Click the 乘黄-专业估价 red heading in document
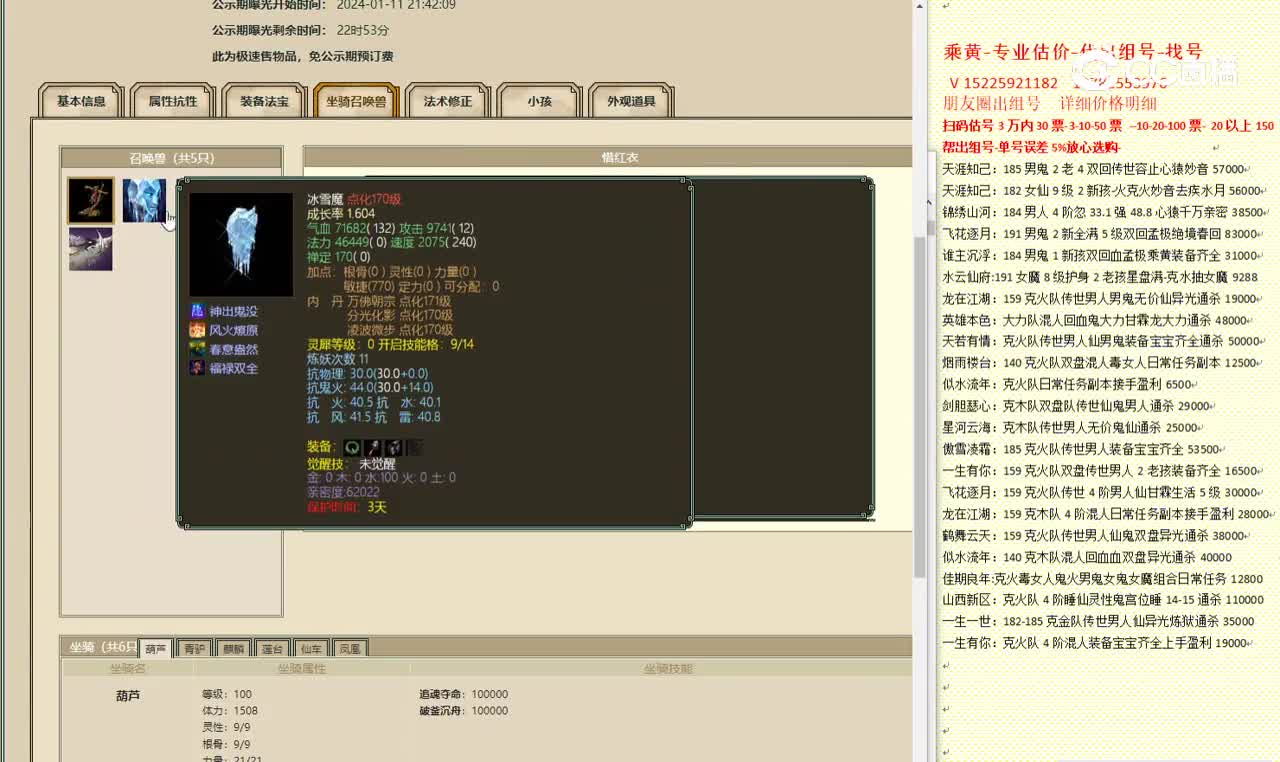 click(1073, 52)
